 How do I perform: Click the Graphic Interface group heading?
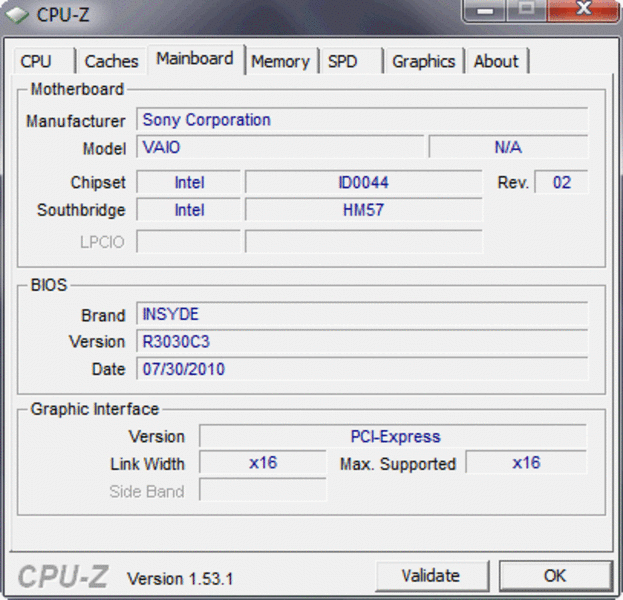tap(95, 409)
